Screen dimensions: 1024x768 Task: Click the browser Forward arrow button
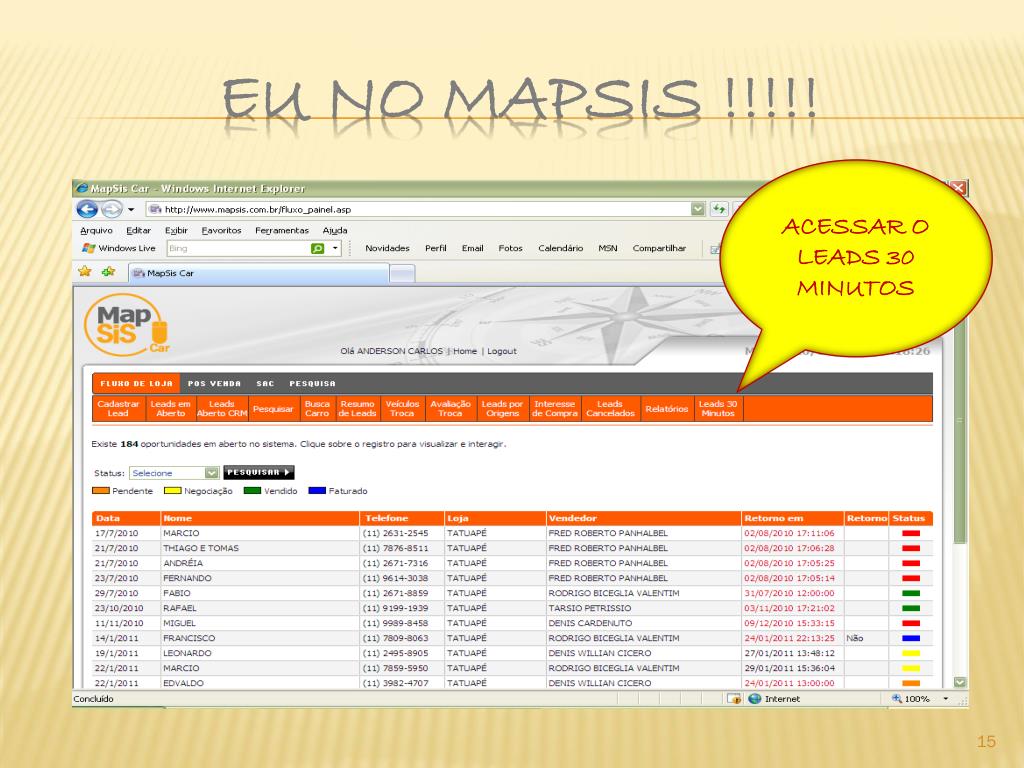pyautogui.click(x=112, y=209)
